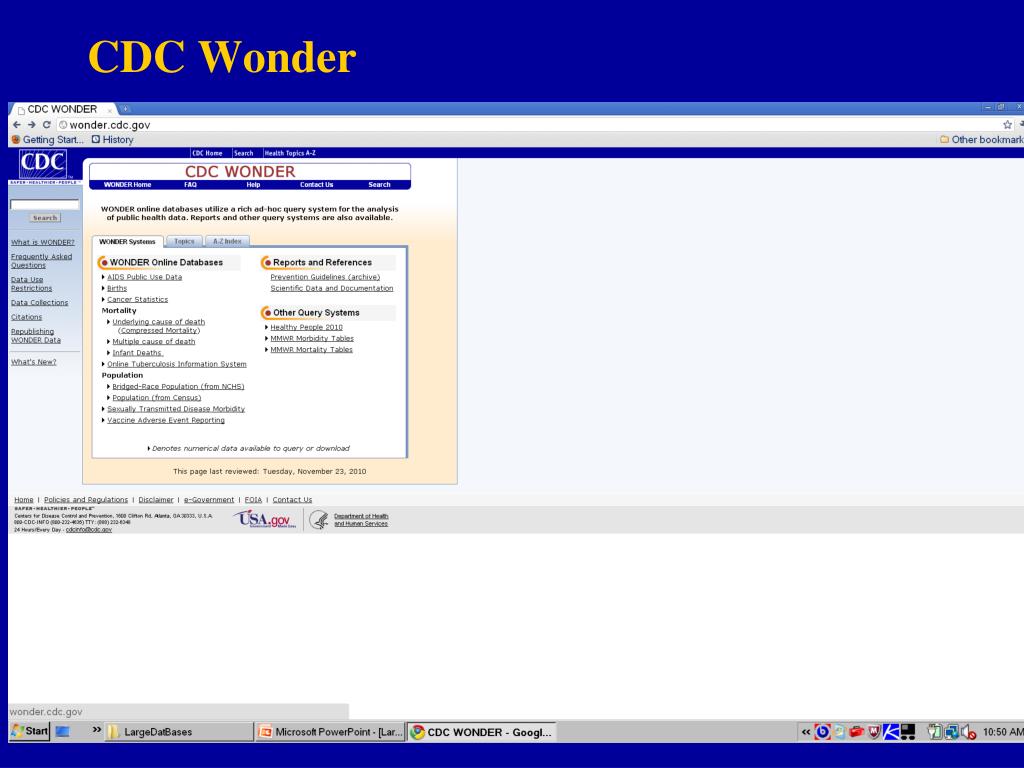Open the FOIA footer link
Viewport: 1024px width, 768px height.
(253, 500)
